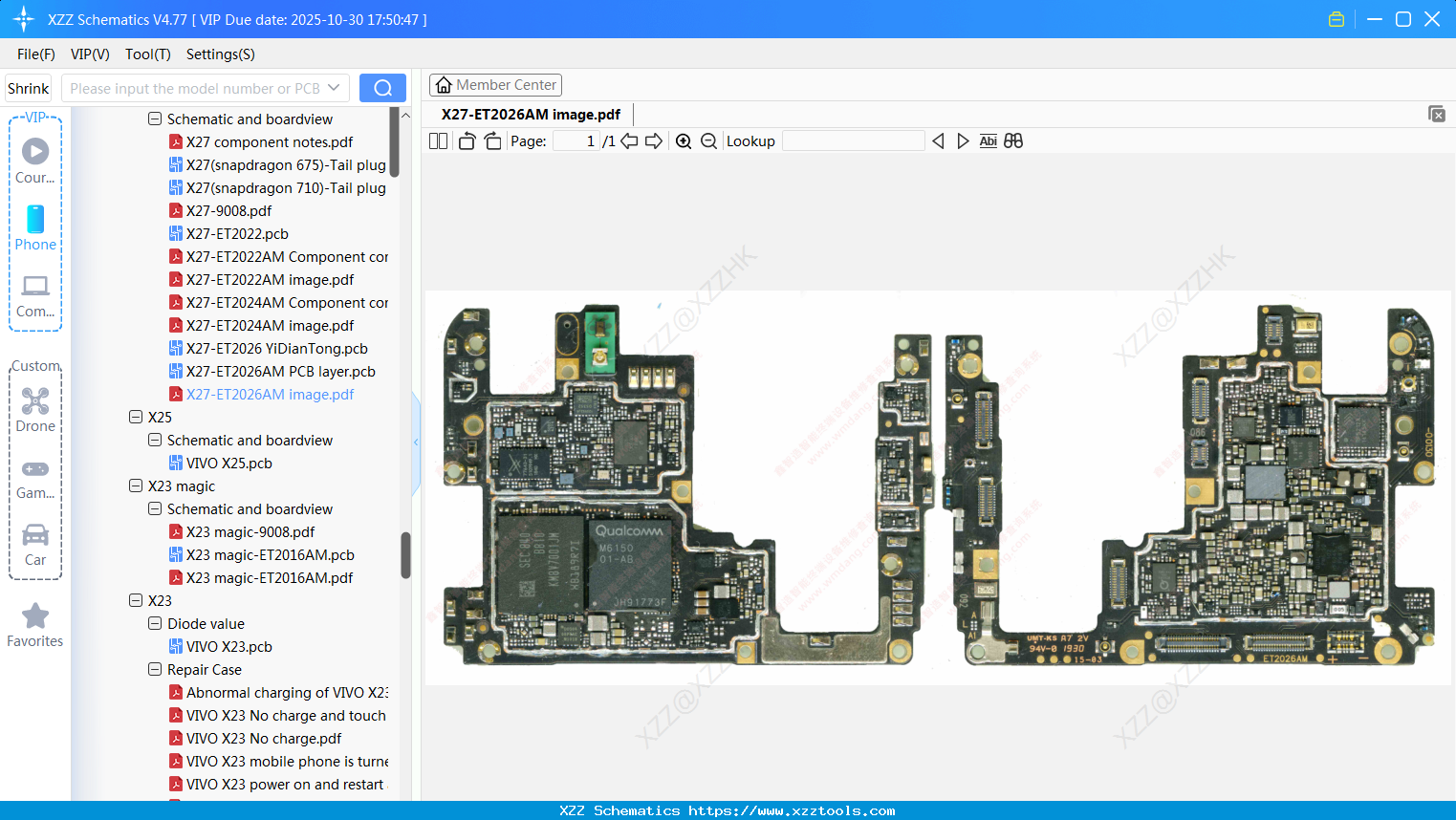Viewport: 1456px width, 820px height.
Task: Open the Tool(T) menu
Action: pos(148,54)
